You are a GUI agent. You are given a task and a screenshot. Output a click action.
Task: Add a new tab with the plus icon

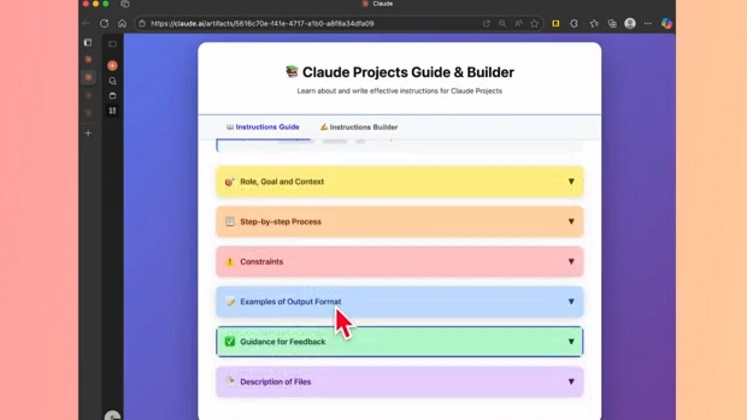[x=88, y=133]
